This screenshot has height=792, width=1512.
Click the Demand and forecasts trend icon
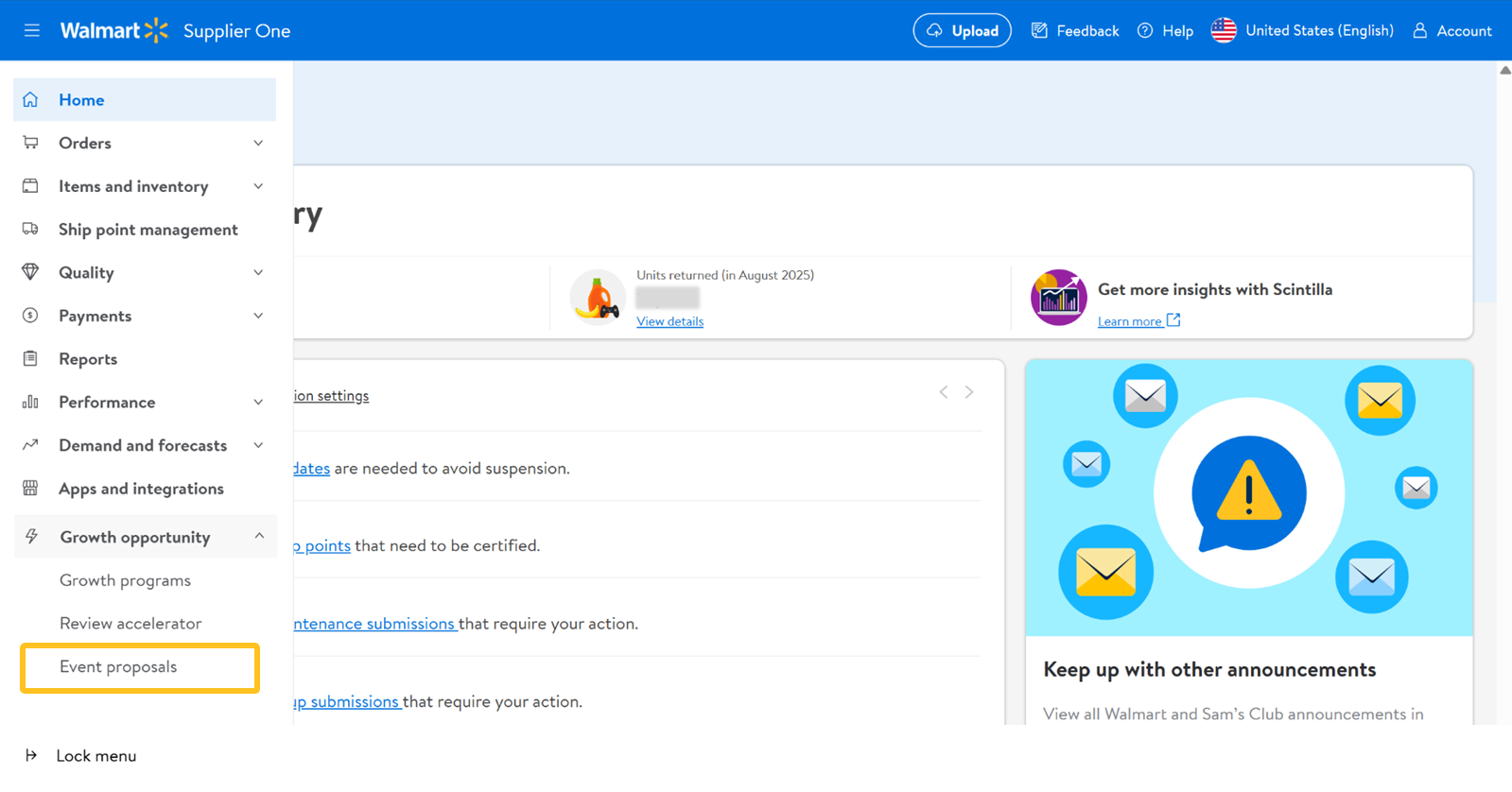(x=30, y=444)
